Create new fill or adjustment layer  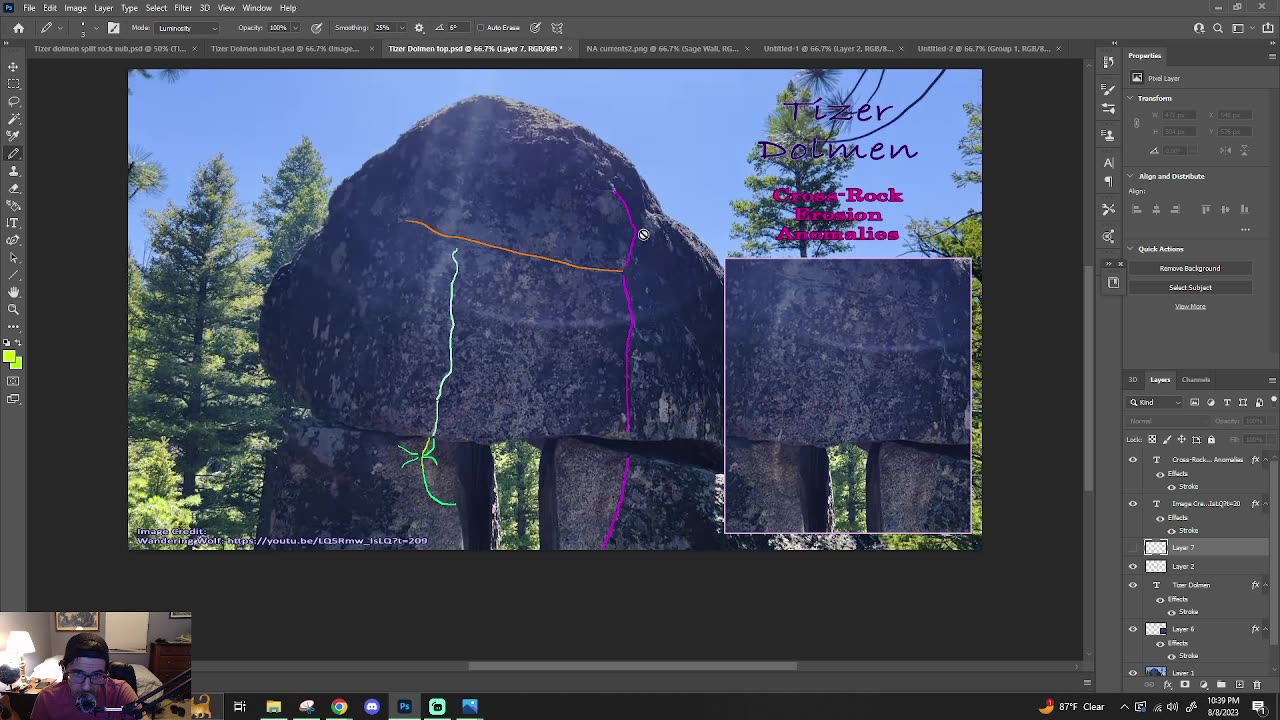(x=1203, y=685)
